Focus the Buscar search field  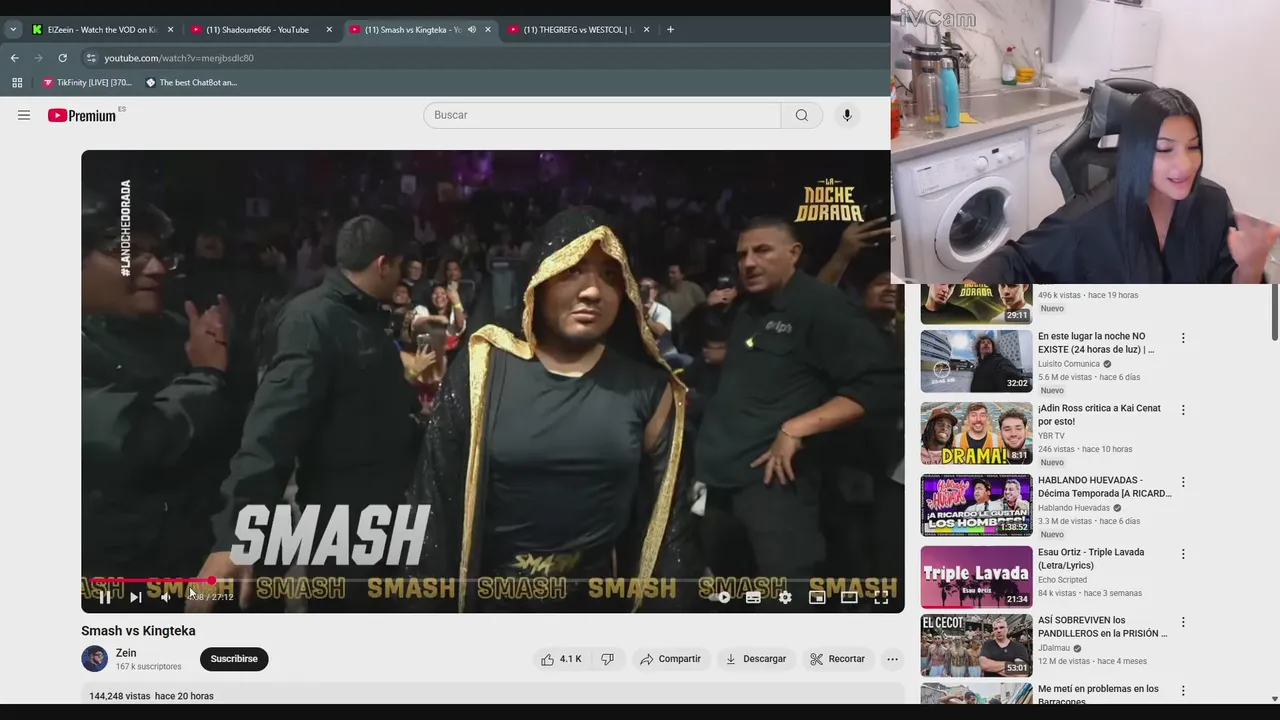[602, 115]
